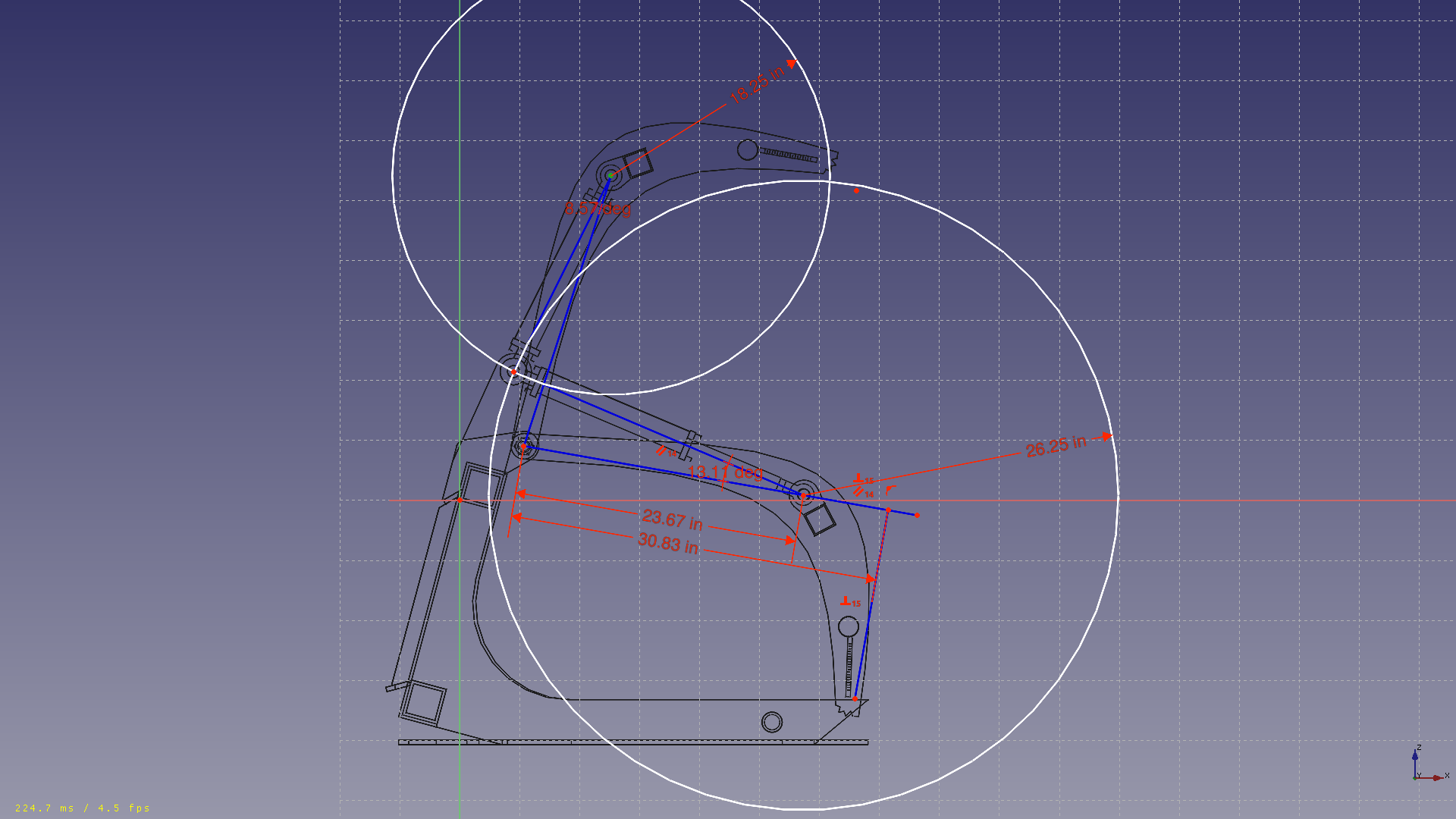Click the green center point of the small circle
Image resolution: width=1456 pixels, height=819 pixels.
tap(610, 175)
